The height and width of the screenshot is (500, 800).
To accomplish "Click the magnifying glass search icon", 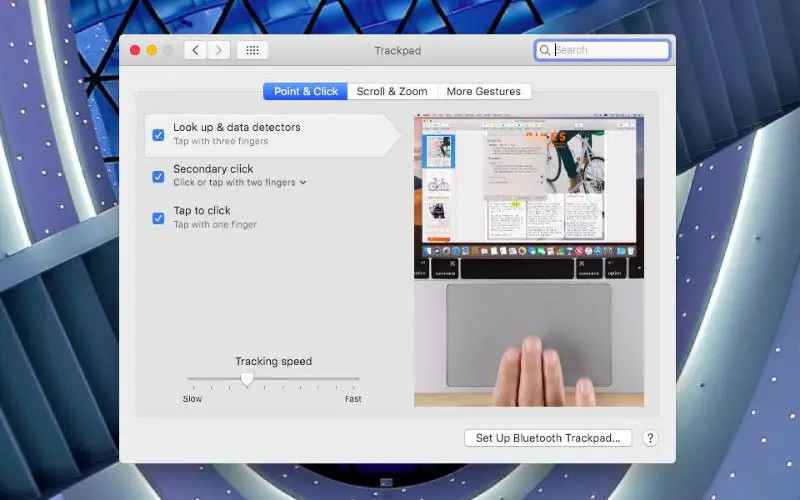I will 544,50.
